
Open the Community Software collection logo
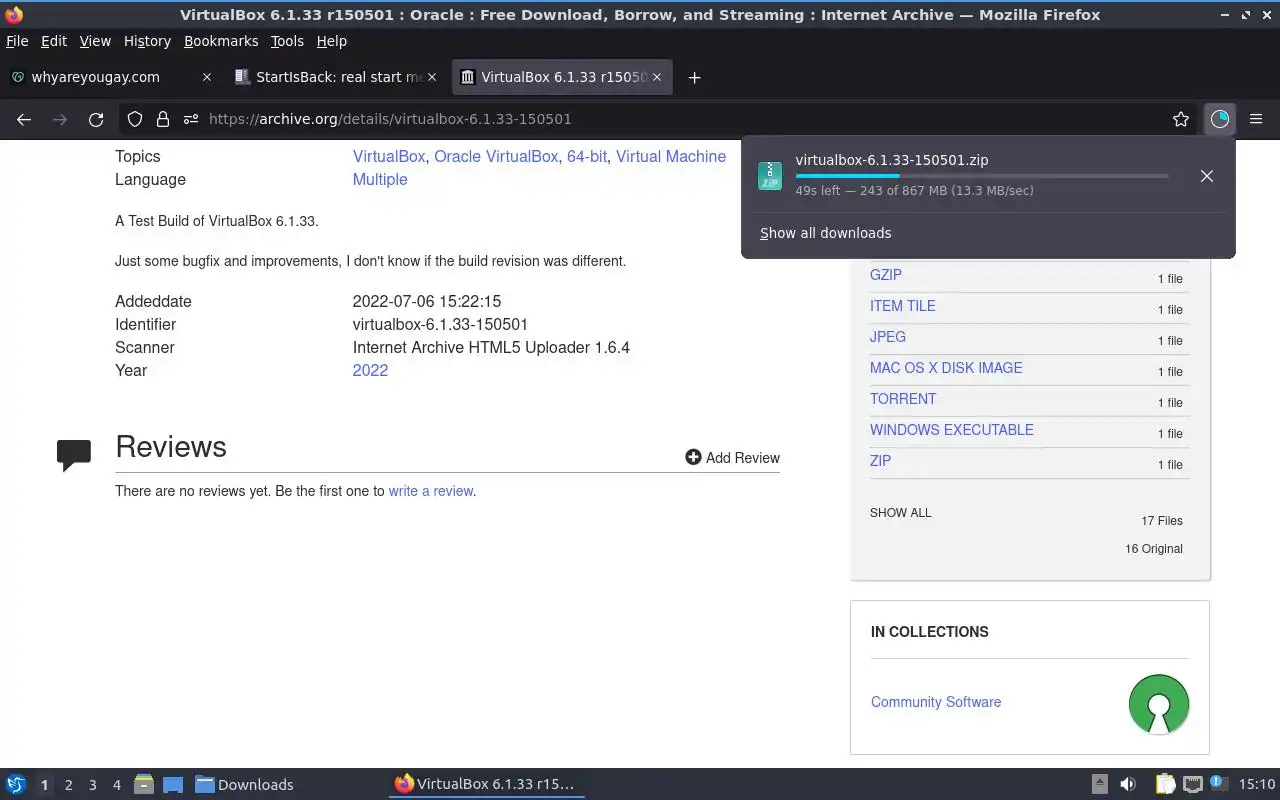[x=1159, y=703]
